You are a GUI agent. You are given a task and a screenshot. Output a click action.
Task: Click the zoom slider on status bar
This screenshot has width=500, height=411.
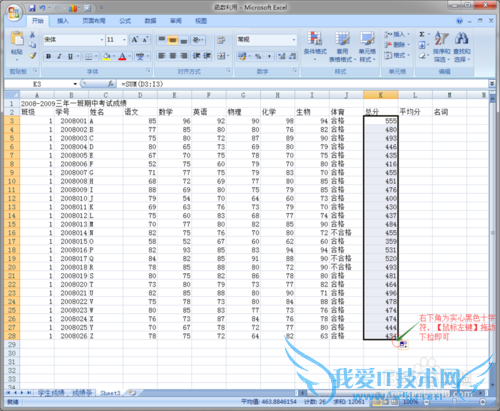coord(455,402)
